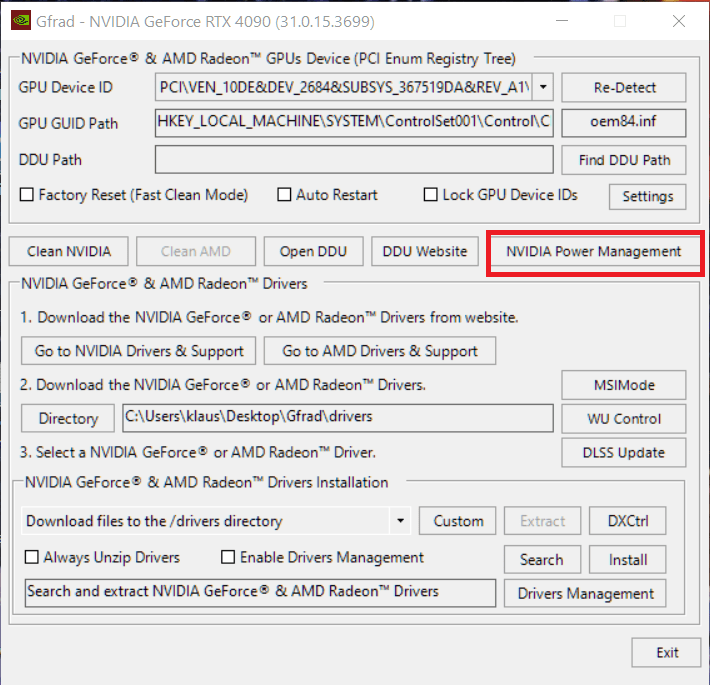
Task: Launch Open DDU
Action: 313,251
